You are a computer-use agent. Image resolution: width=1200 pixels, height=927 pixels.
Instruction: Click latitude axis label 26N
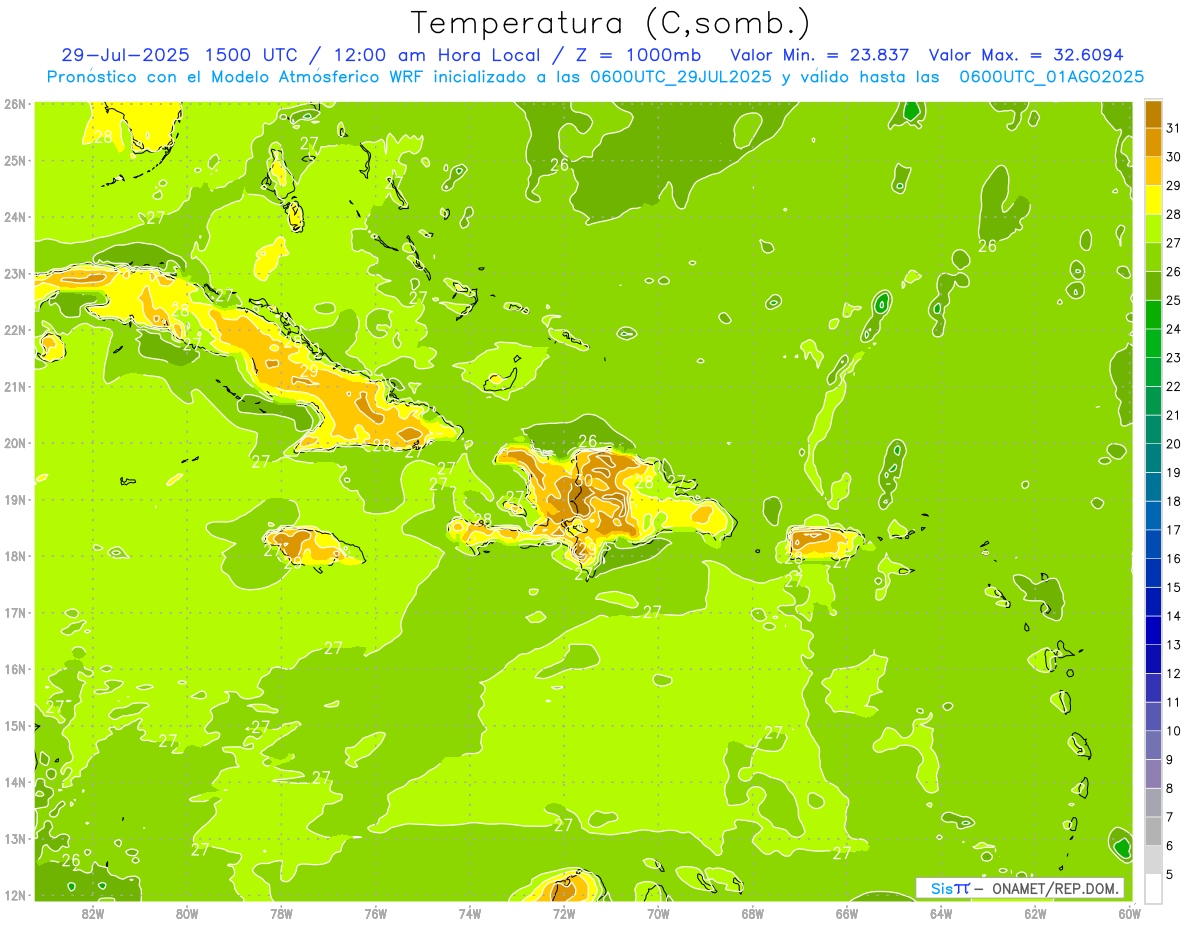[x=14, y=104]
